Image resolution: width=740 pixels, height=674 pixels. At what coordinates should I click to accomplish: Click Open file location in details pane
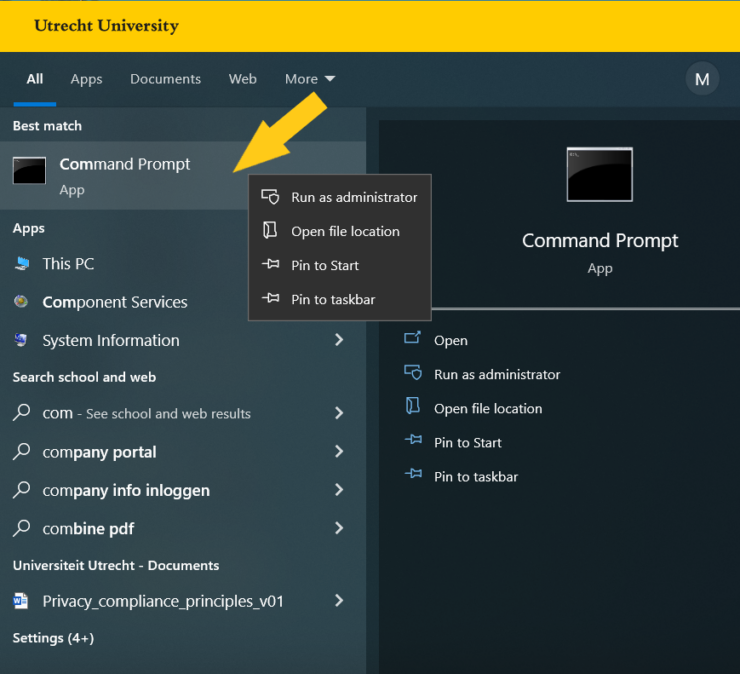coord(488,408)
